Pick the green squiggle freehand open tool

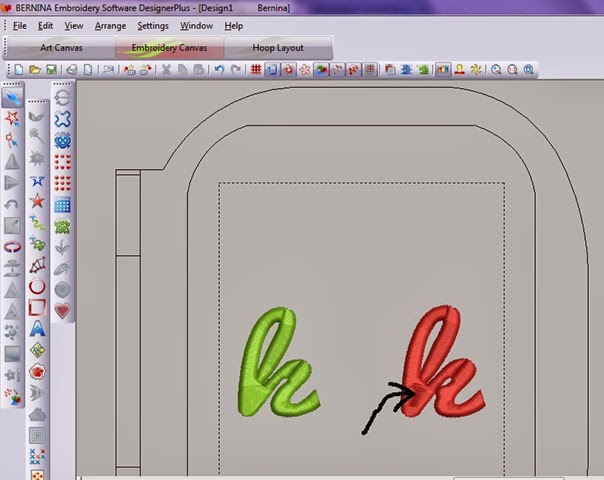tap(37, 223)
